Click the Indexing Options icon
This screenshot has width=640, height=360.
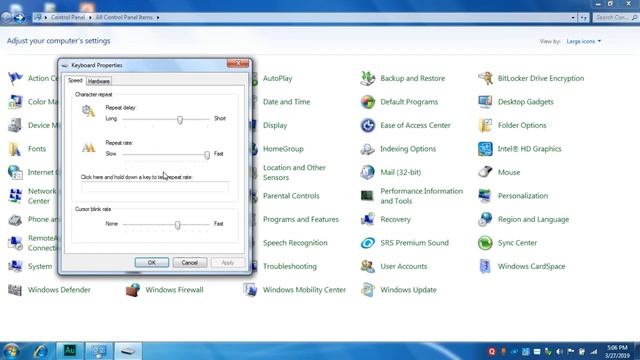368,149
